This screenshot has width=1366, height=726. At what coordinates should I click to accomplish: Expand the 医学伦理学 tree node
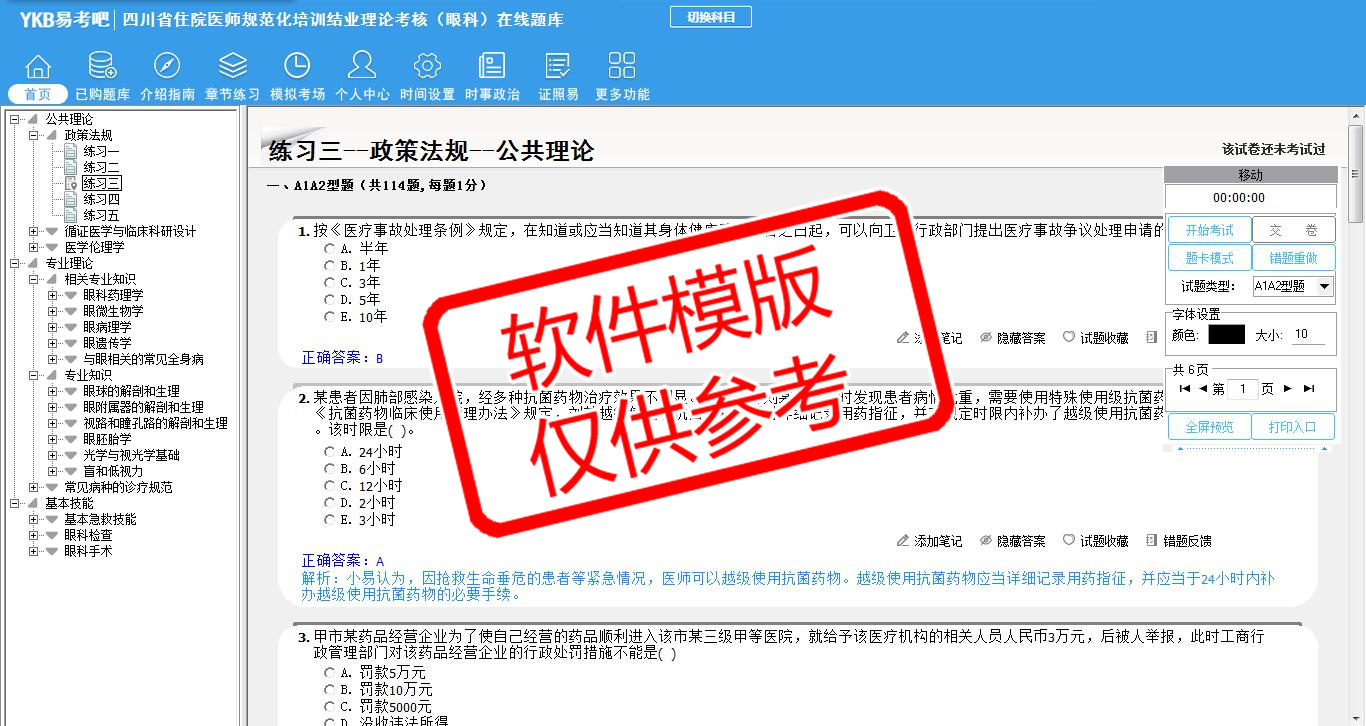[34, 247]
